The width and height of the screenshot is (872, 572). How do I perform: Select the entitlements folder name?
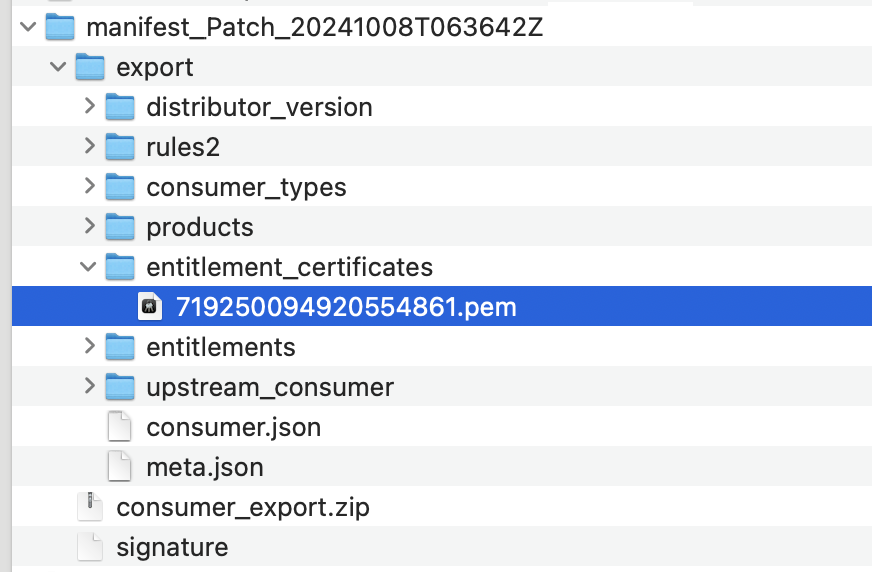pos(220,347)
